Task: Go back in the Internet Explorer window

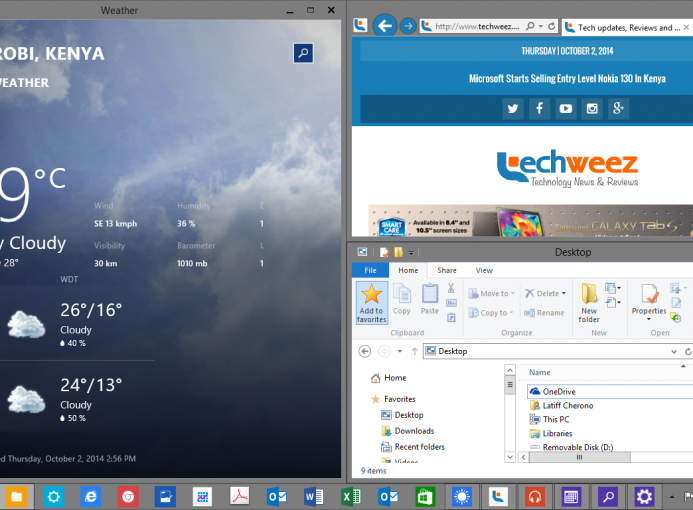Action: 385,26
